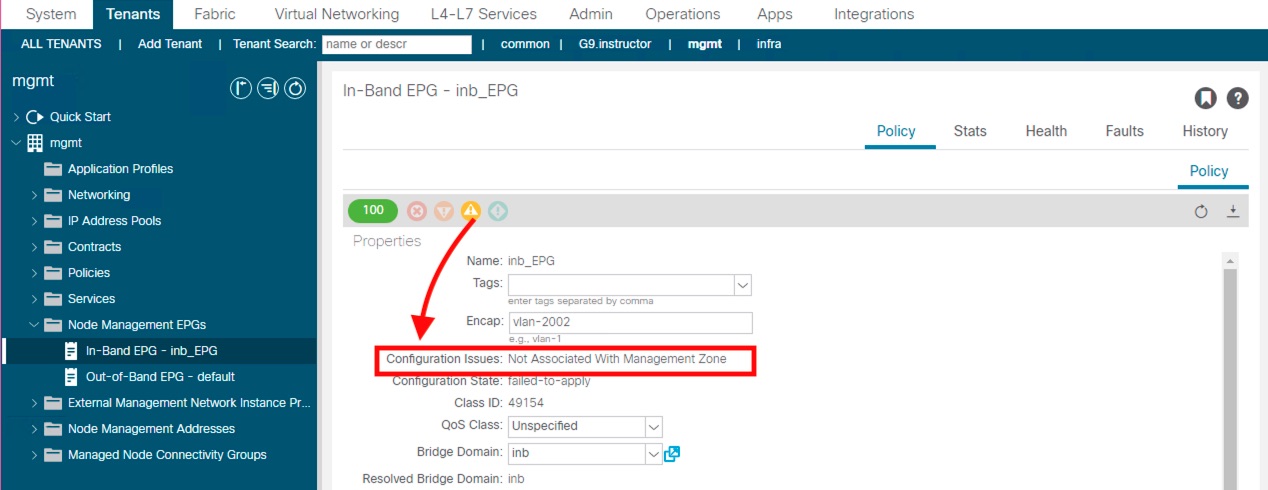
Task: Click the critical faults red icon
Action: pyautogui.click(x=417, y=211)
